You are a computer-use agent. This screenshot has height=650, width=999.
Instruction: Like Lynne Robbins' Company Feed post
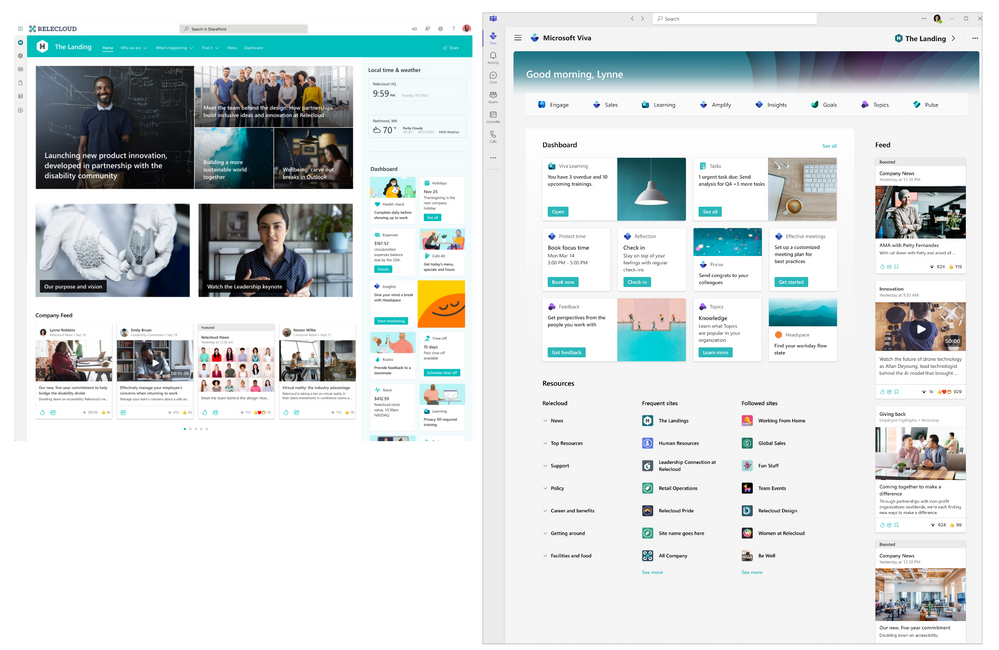click(x=42, y=413)
